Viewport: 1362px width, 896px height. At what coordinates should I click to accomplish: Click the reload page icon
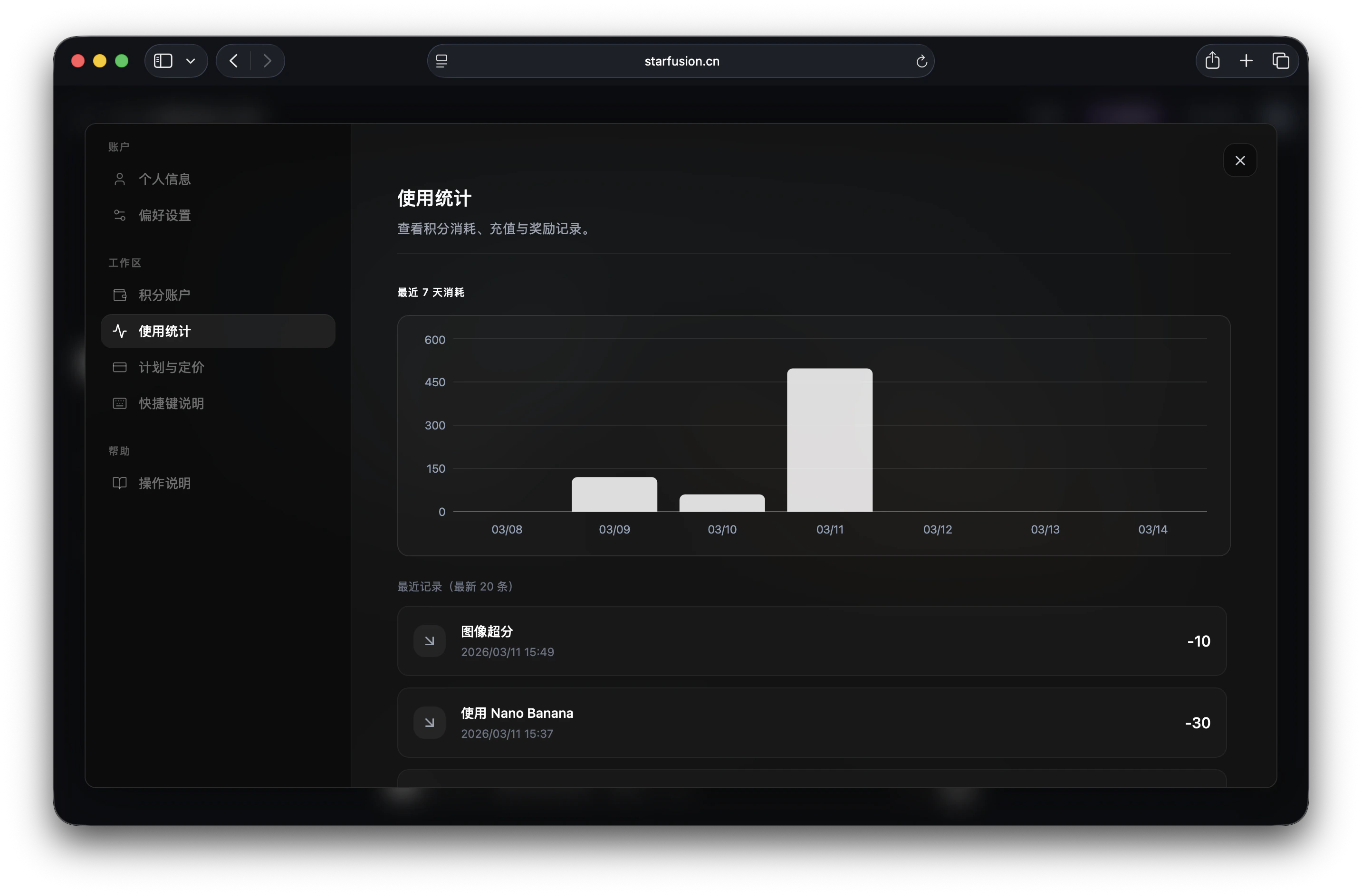click(x=921, y=61)
